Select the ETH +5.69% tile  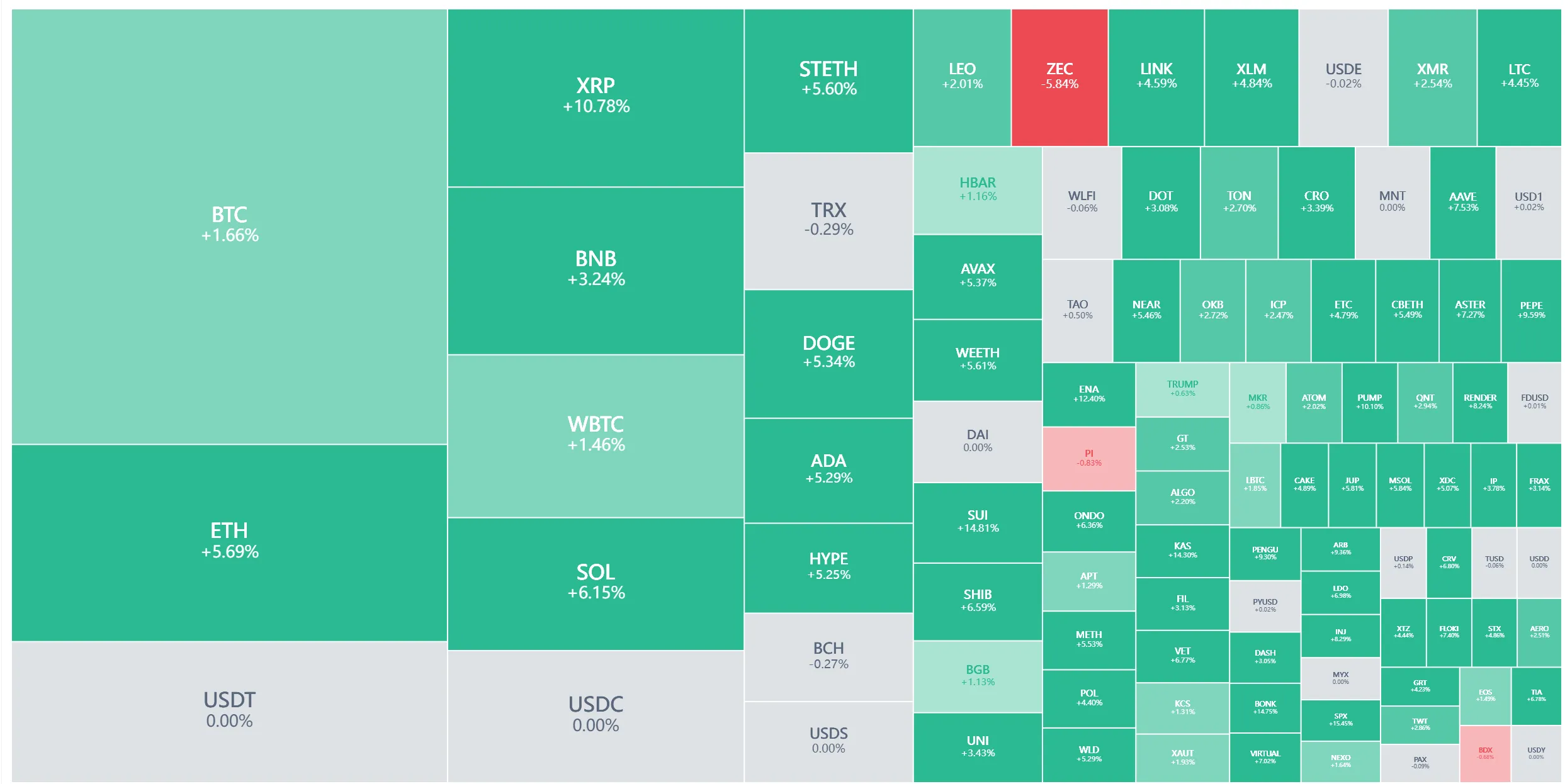tap(229, 541)
